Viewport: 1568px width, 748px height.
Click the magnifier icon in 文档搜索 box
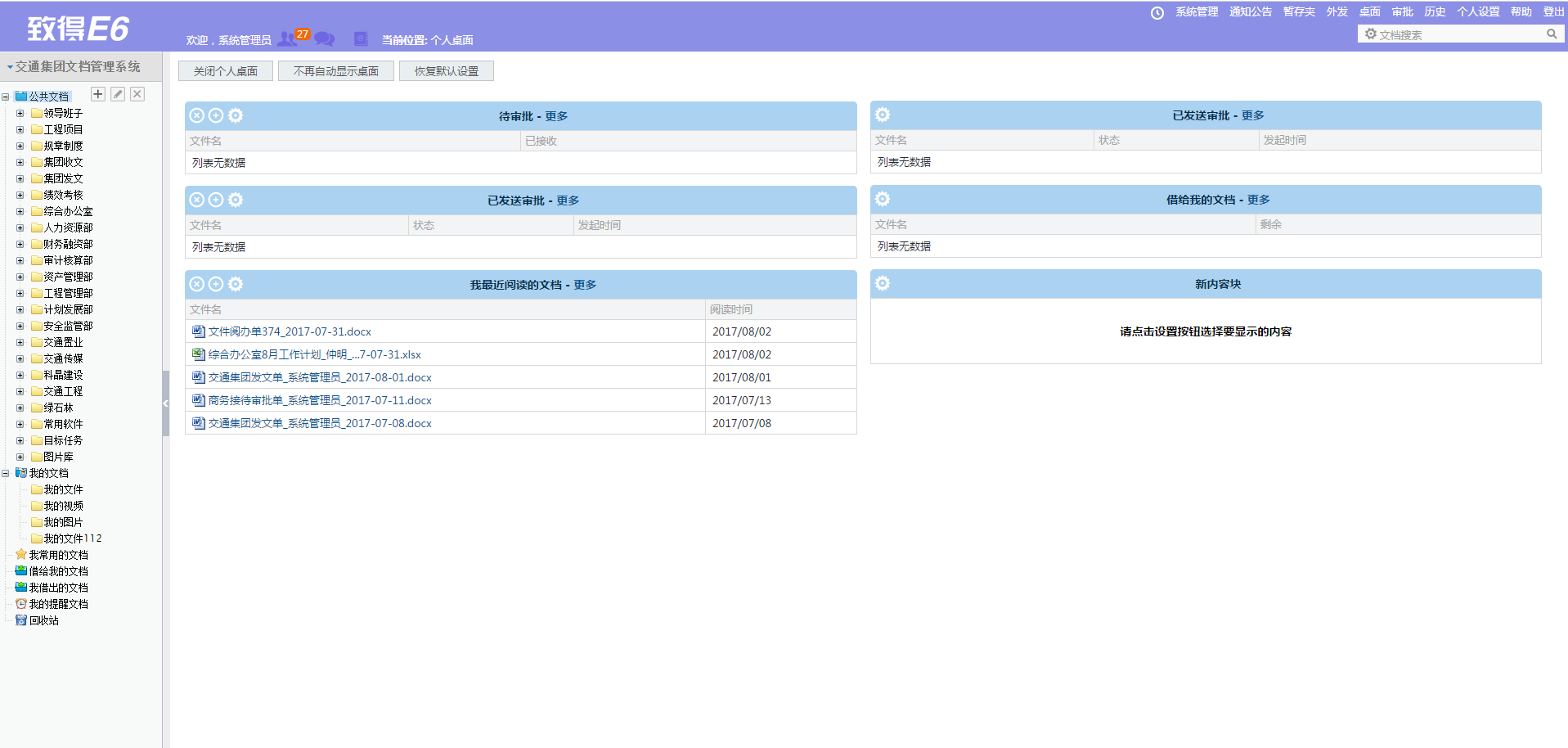[x=1552, y=34]
